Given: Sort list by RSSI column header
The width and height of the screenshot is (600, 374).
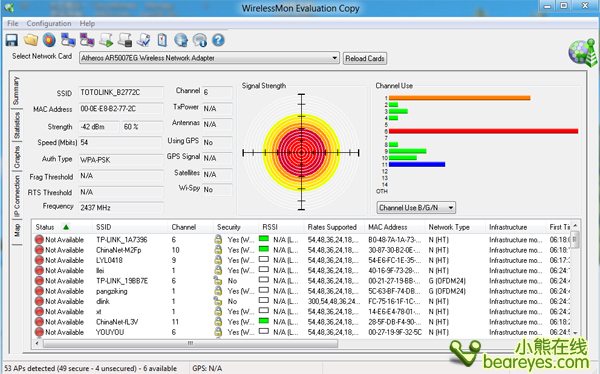Looking at the screenshot, I should click(281, 227).
